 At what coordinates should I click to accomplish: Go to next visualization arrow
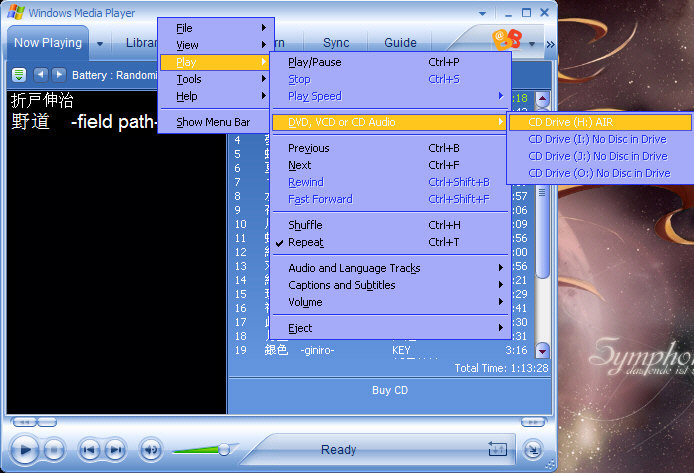58,74
